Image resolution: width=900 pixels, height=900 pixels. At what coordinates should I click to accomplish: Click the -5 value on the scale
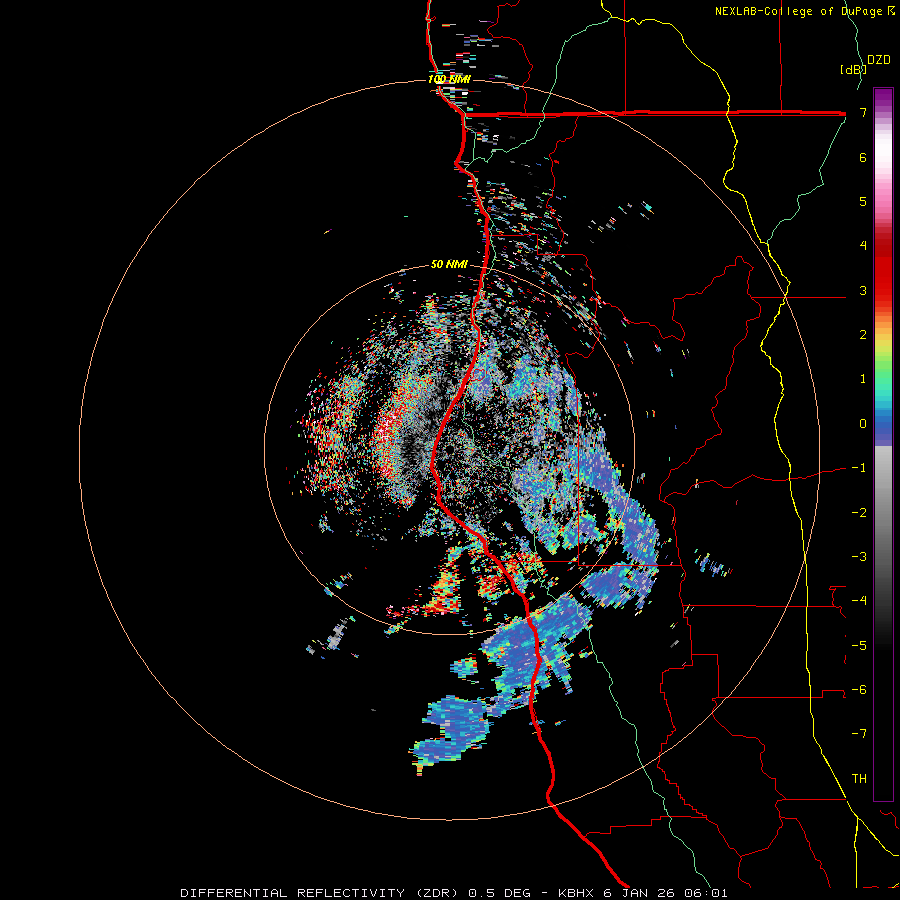(859, 645)
